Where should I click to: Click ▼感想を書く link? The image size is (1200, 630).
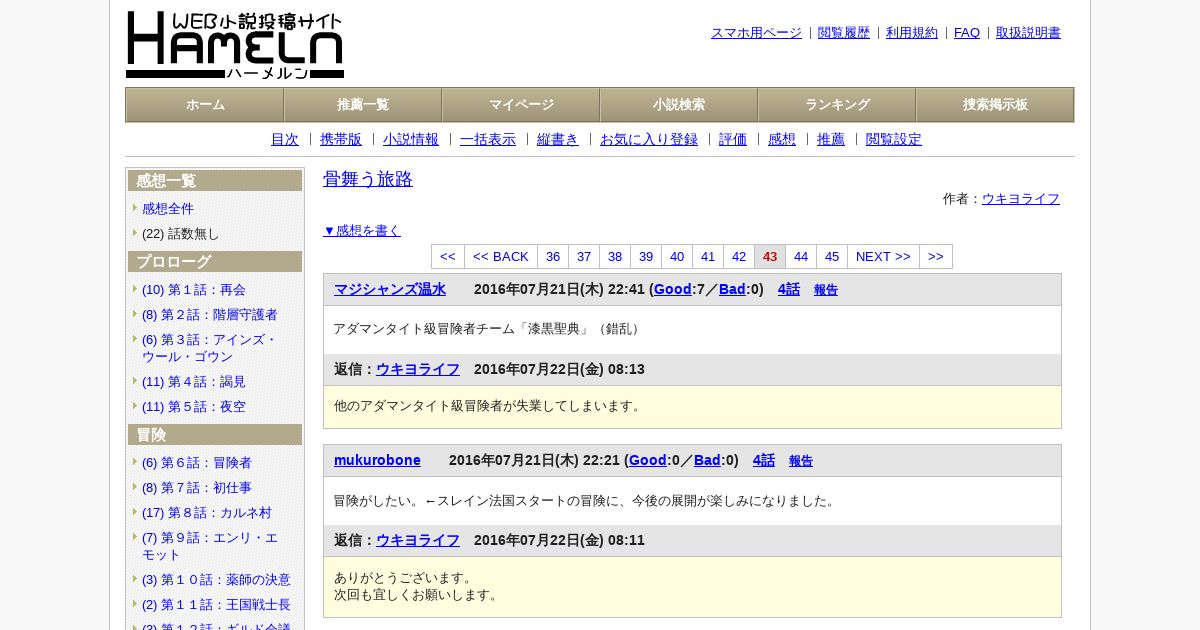[x=362, y=230]
